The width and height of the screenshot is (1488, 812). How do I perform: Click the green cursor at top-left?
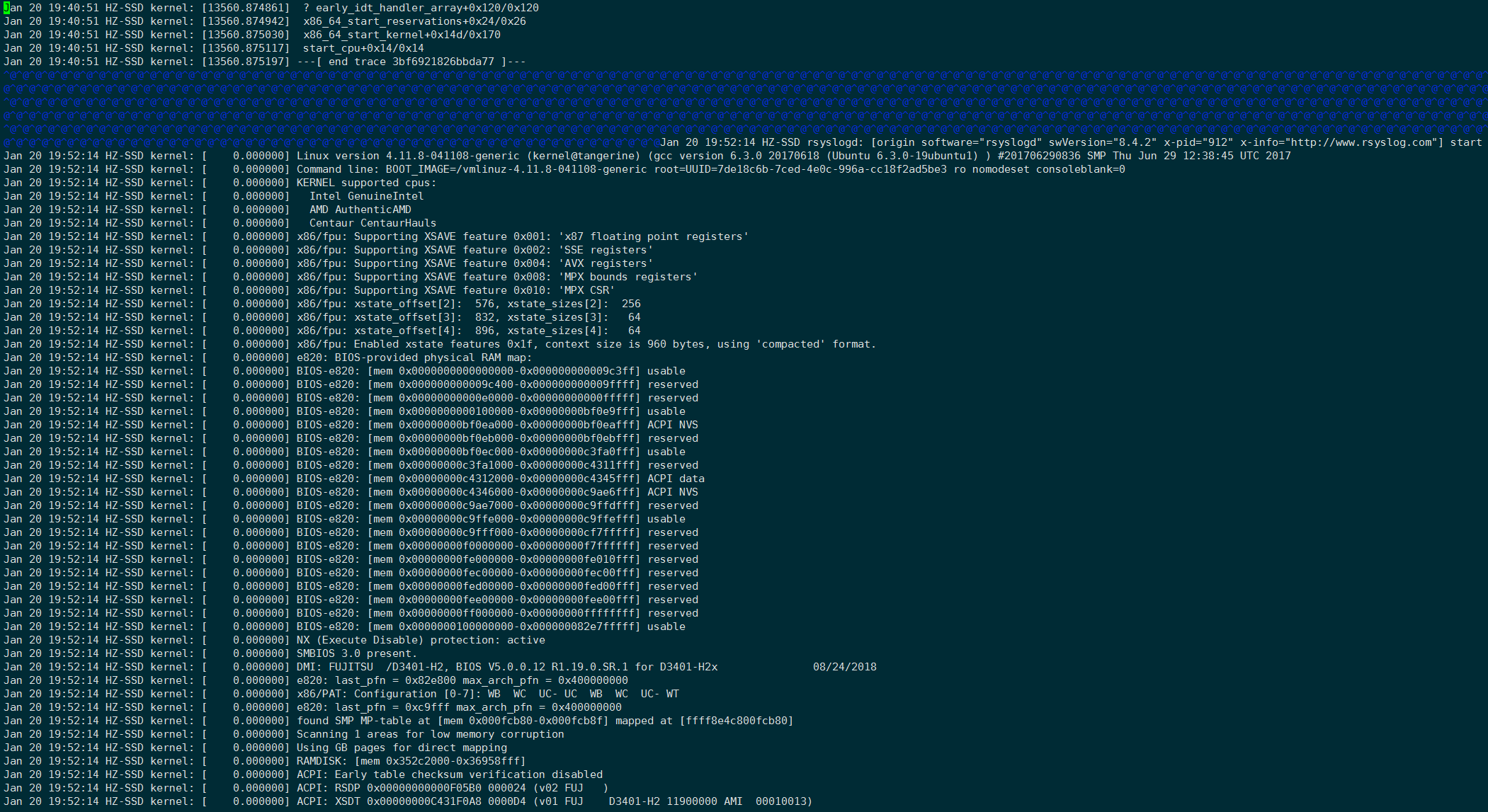click(x=6, y=8)
